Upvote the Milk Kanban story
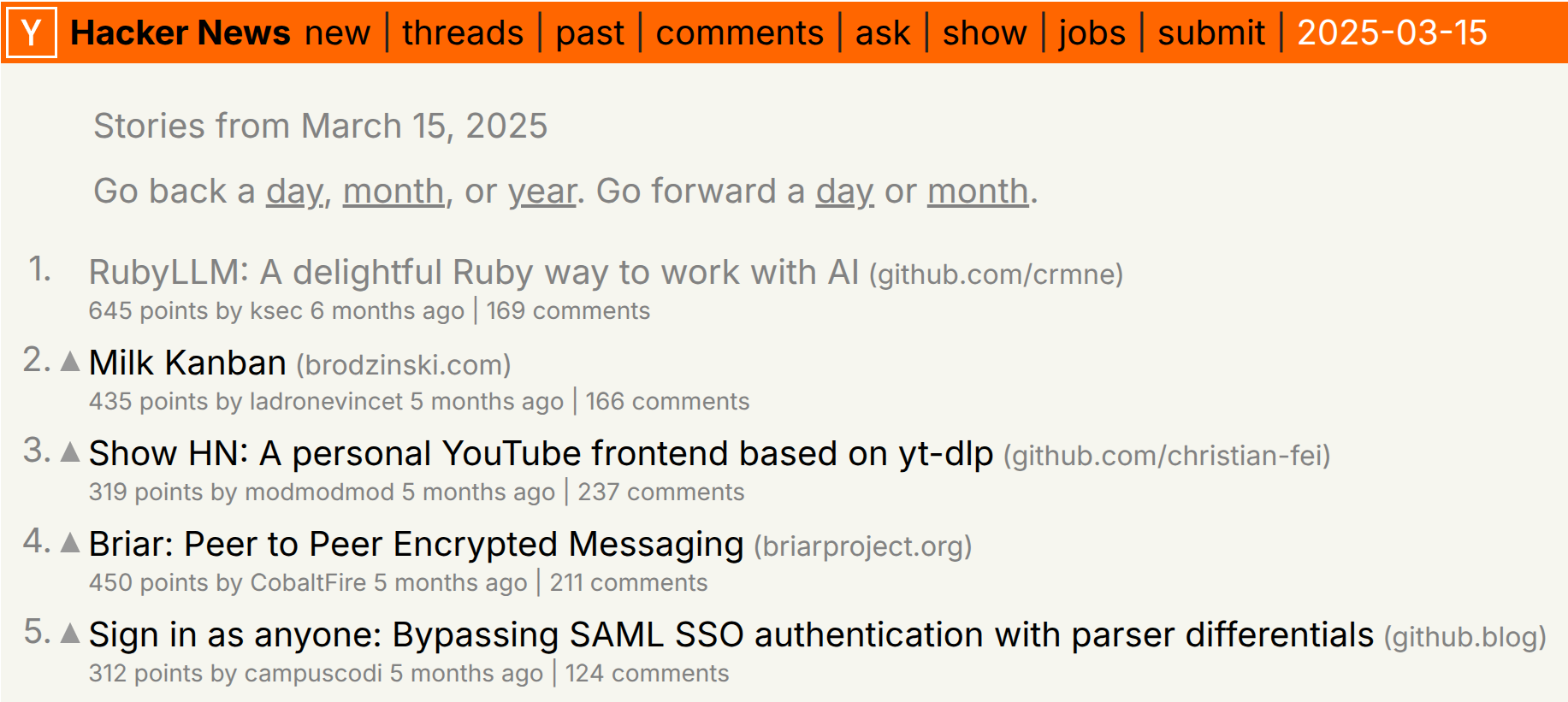Image resolution: width=1568 pixels, height=702 pixels. pyautogui.click(x=71, y=362)
